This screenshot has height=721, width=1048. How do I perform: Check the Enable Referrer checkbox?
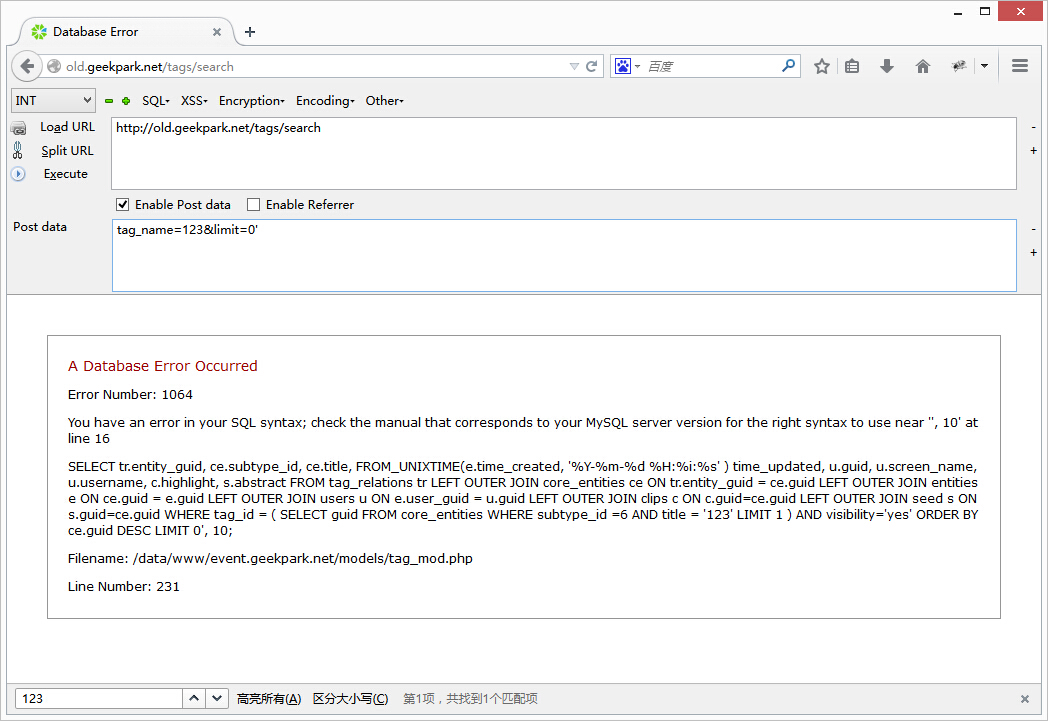pos(253,204)
